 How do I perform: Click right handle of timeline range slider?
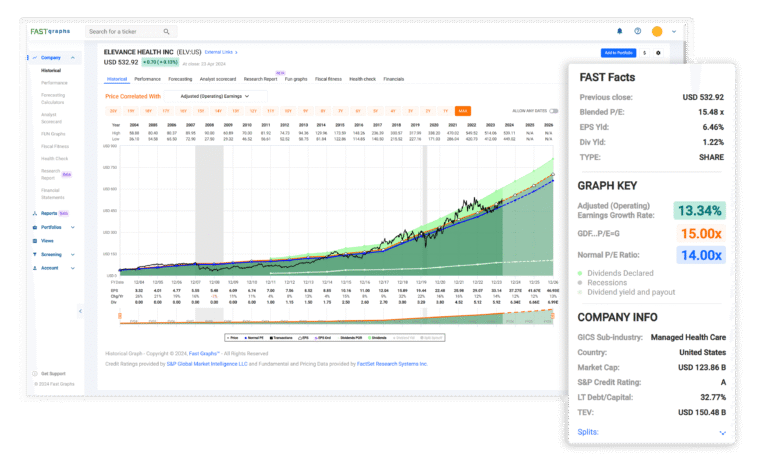pos(552,316)
